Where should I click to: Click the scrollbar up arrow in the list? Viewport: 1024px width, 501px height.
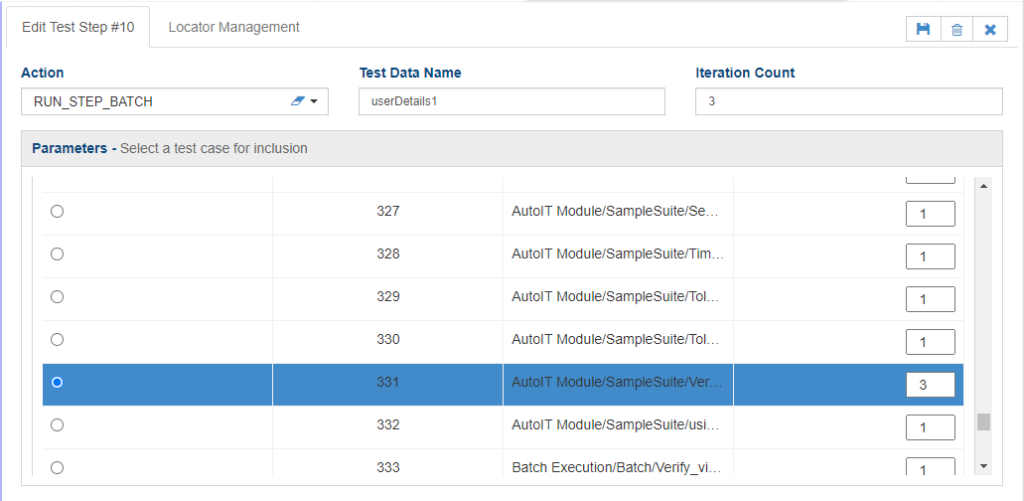point(983,186)
